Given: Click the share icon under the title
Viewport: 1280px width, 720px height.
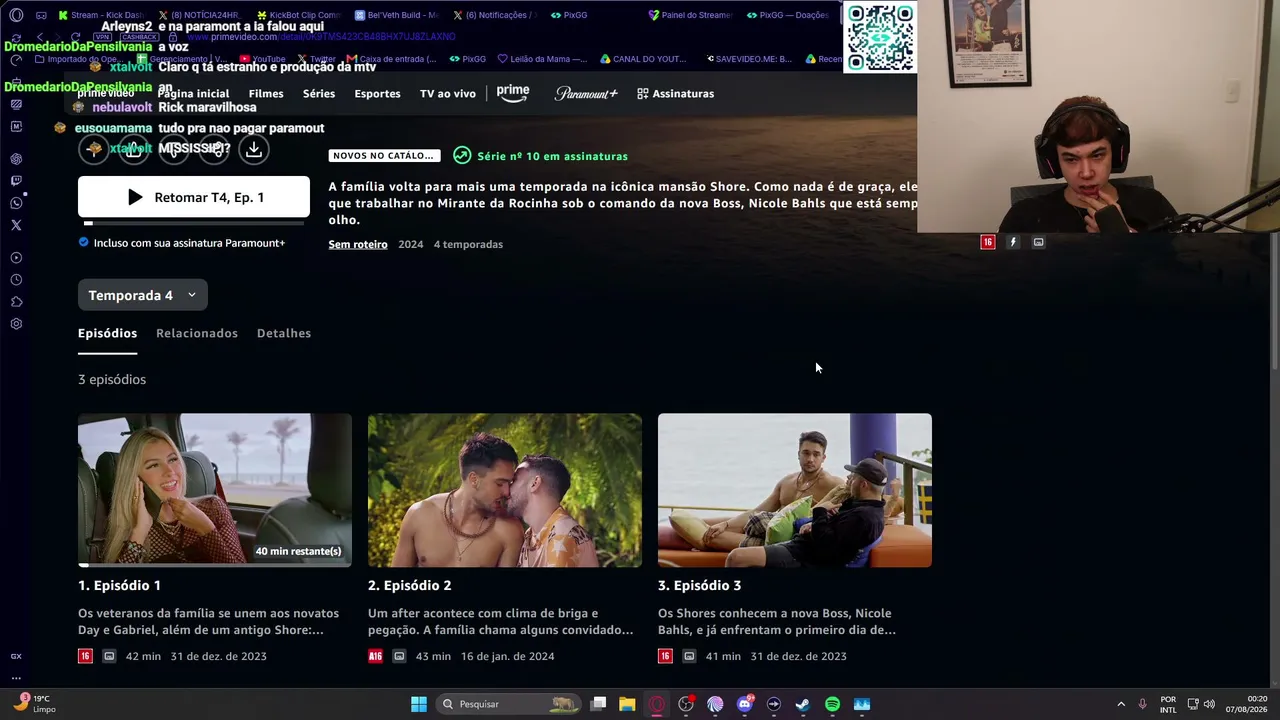Looking at the screenshot, I should click(x=214, y=149).
